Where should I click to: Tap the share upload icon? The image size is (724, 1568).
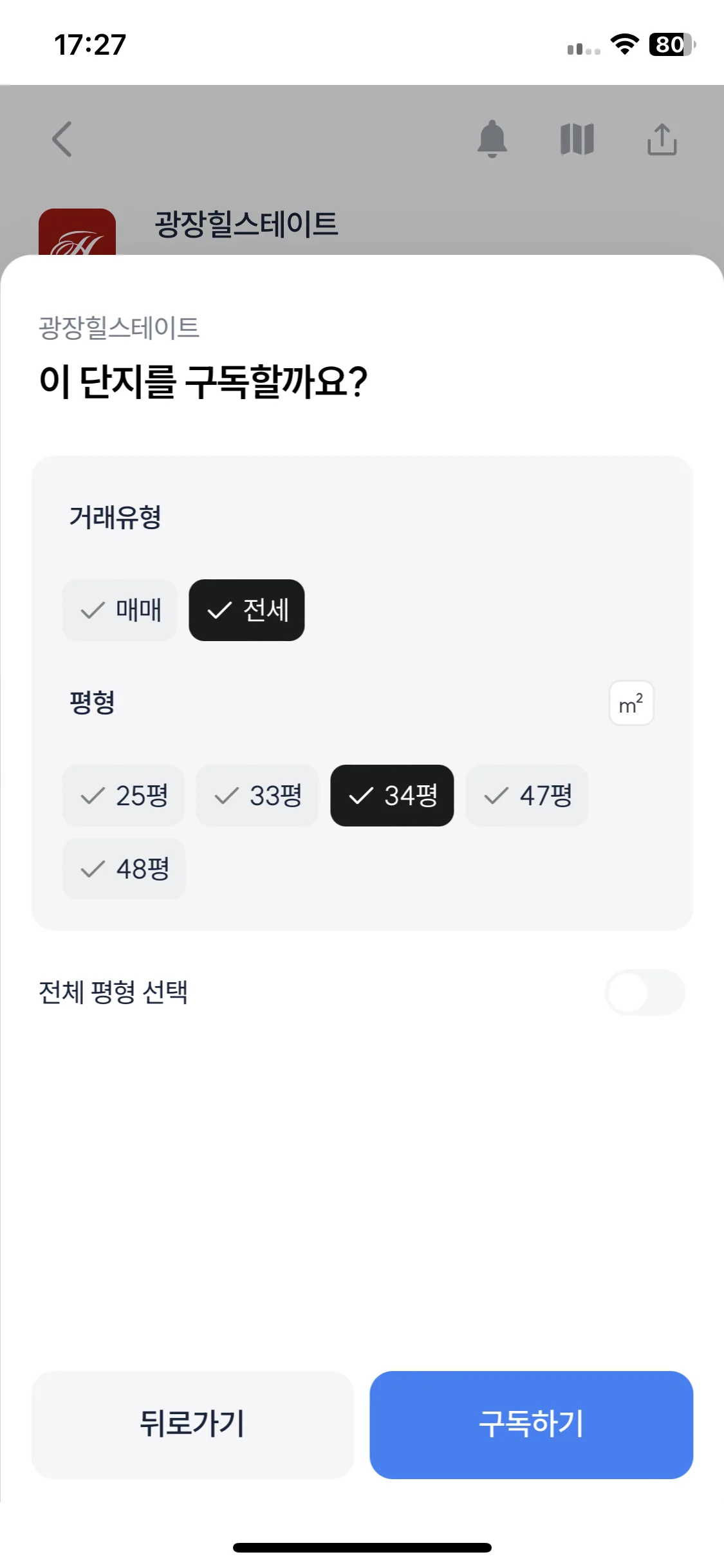pyautogui.click(x=662, y=139)
